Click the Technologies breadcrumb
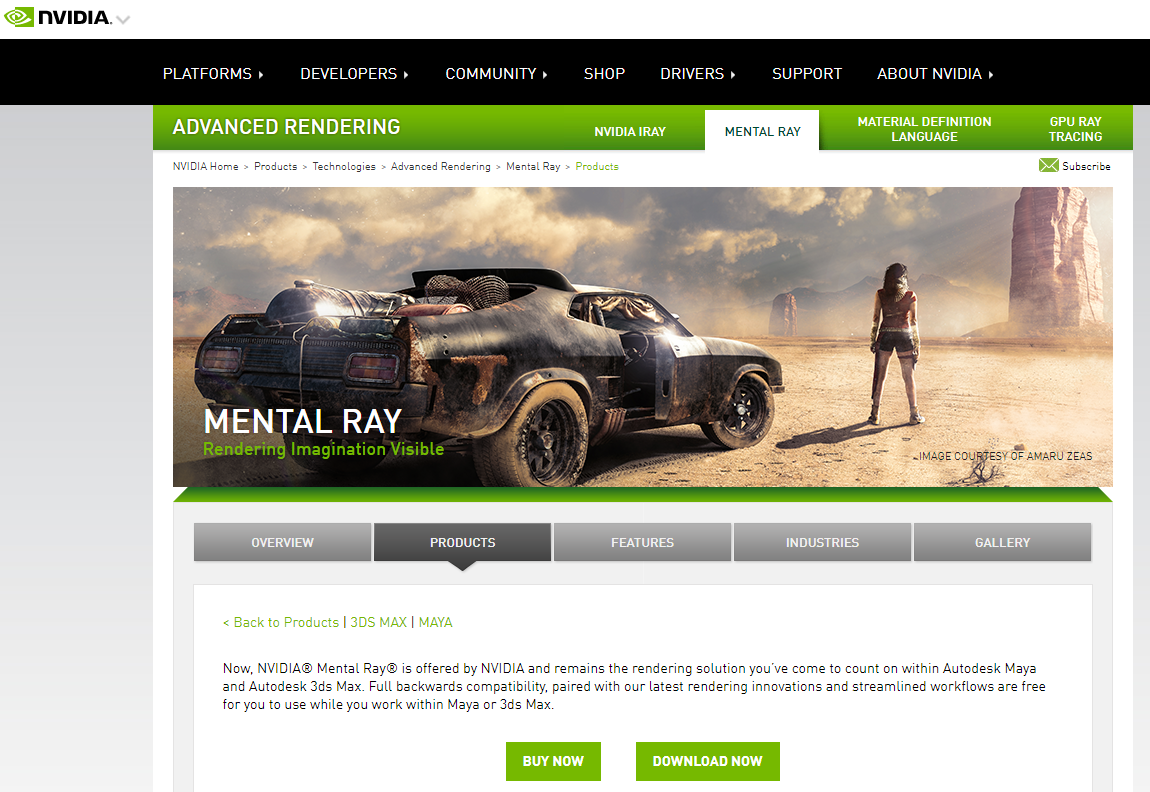Screen dimensions: 1150x792 pos(344,166)
